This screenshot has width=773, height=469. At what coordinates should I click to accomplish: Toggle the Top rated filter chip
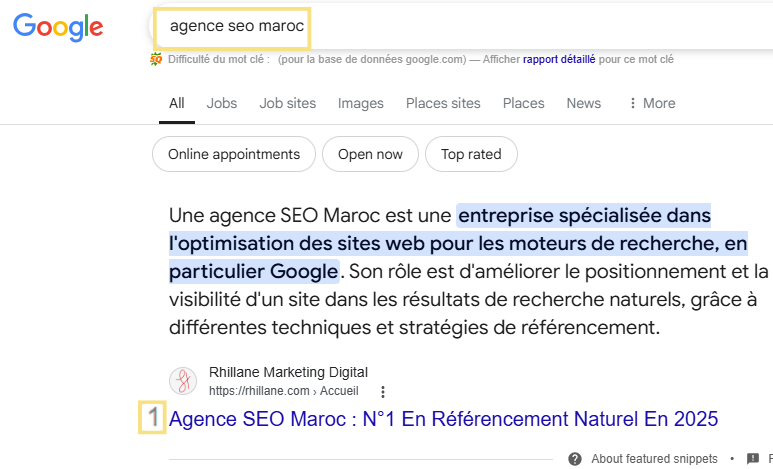point(471,154)
